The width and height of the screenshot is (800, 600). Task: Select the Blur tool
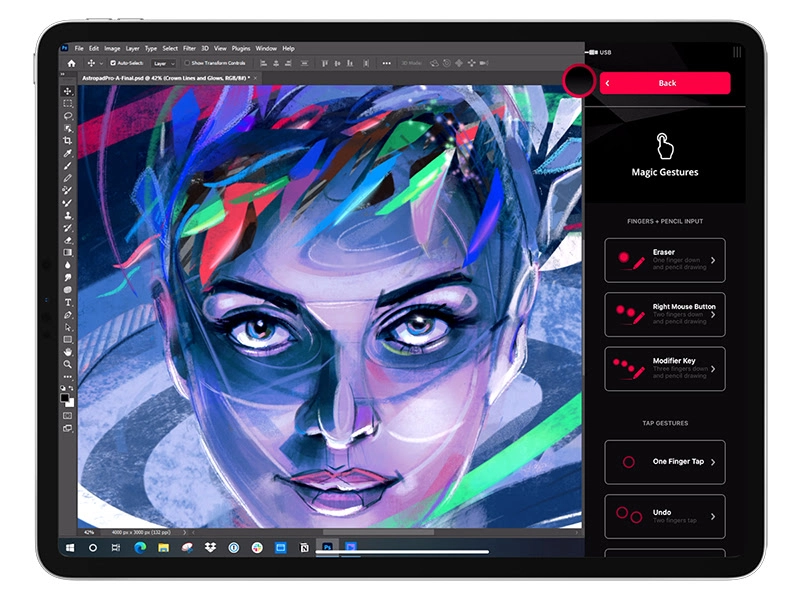coord(67,265)
